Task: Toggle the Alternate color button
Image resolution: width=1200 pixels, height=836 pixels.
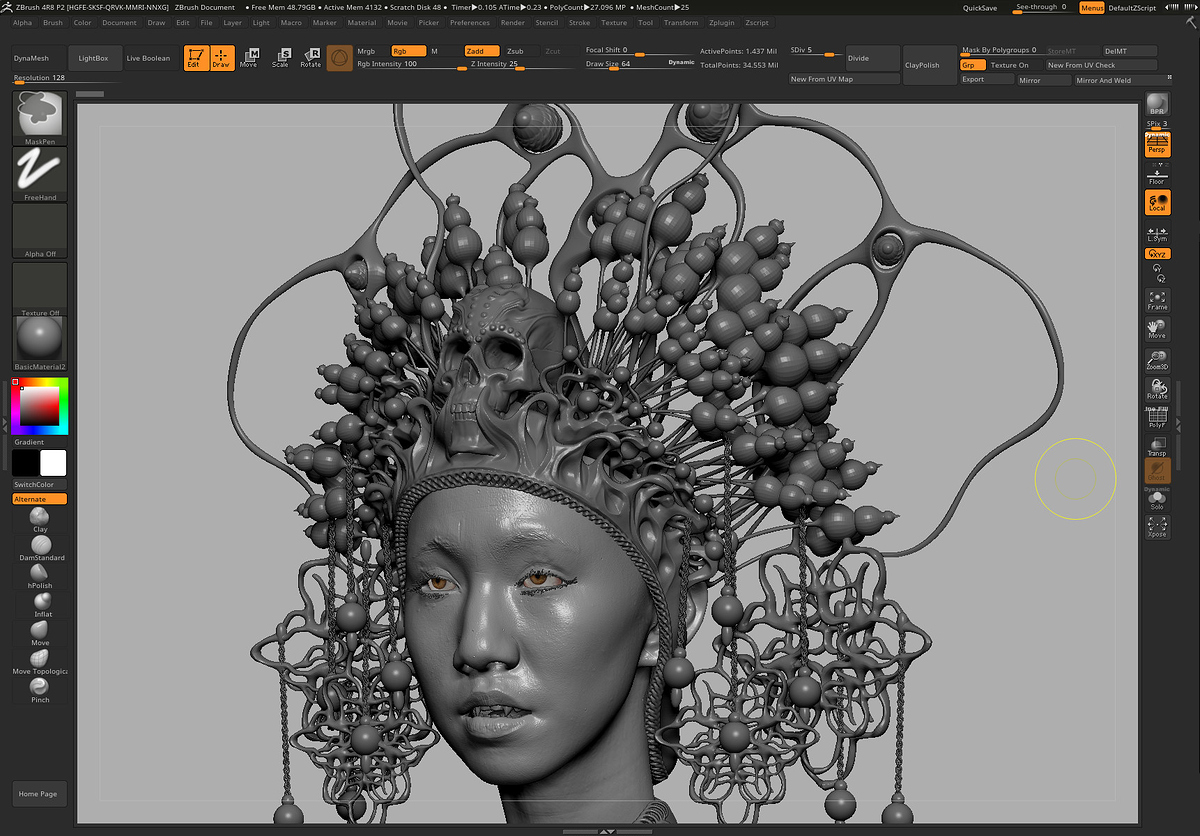Action: click(40, 499)
